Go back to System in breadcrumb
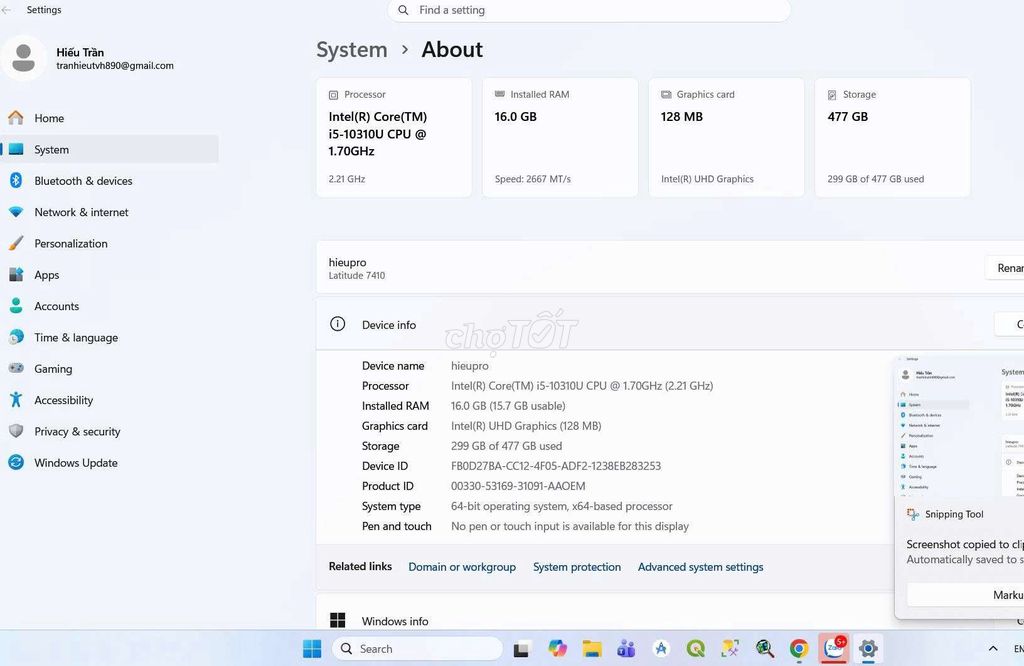 (352, 50)
